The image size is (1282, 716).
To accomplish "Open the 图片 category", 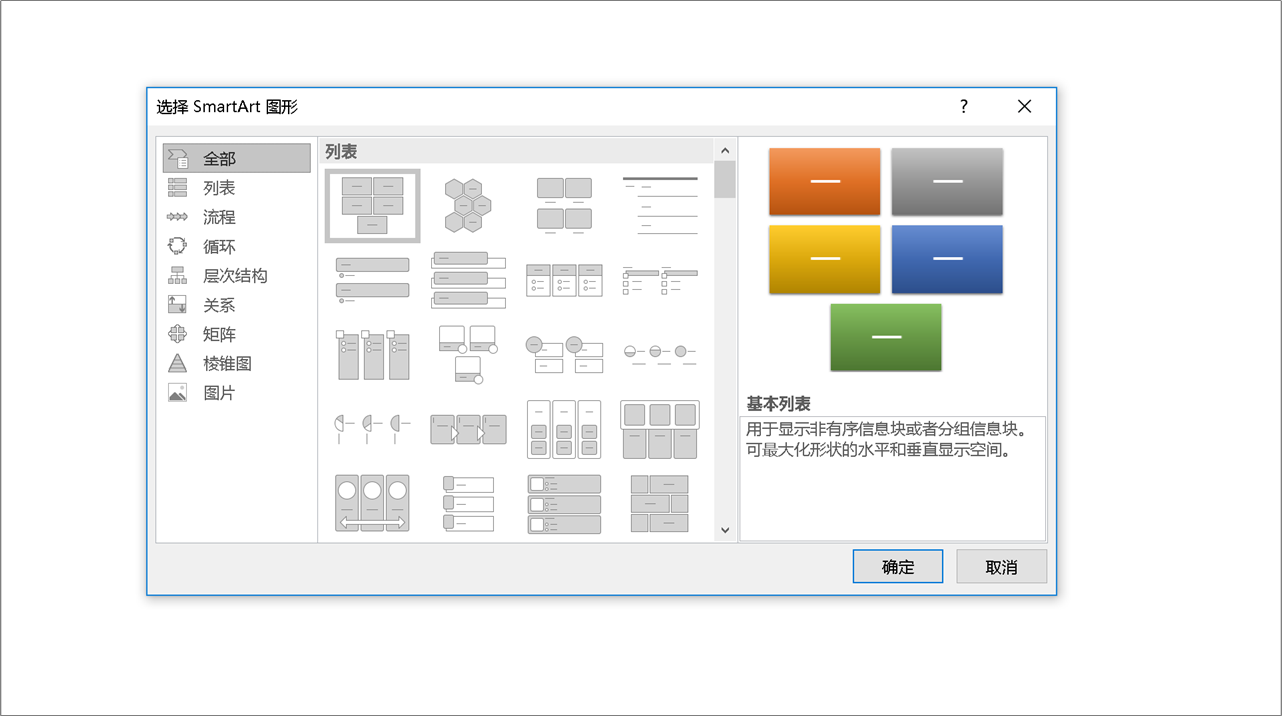I will [x=236, y=393].
